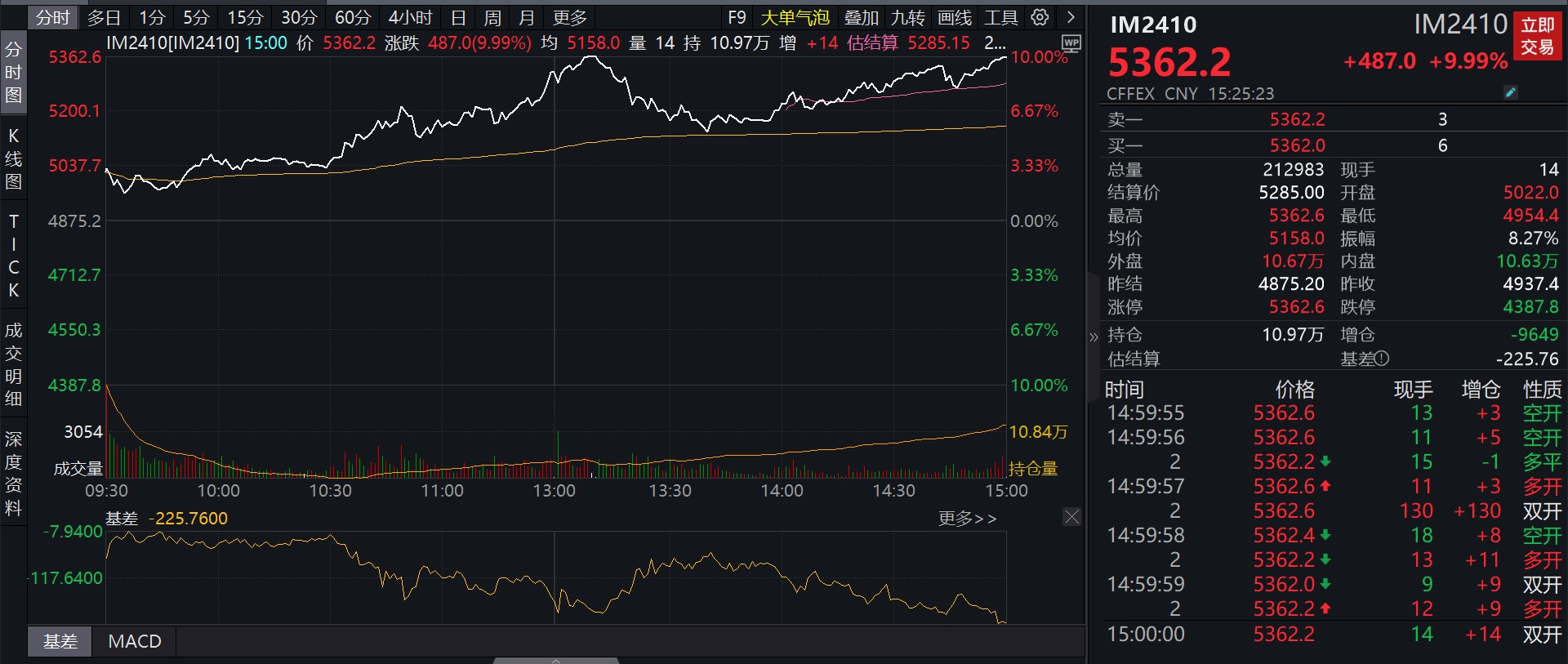Click the 价格 column header in trades table
This screenshot has height=664, width=1568.
pyautogui.click(x=1295, y=390)
